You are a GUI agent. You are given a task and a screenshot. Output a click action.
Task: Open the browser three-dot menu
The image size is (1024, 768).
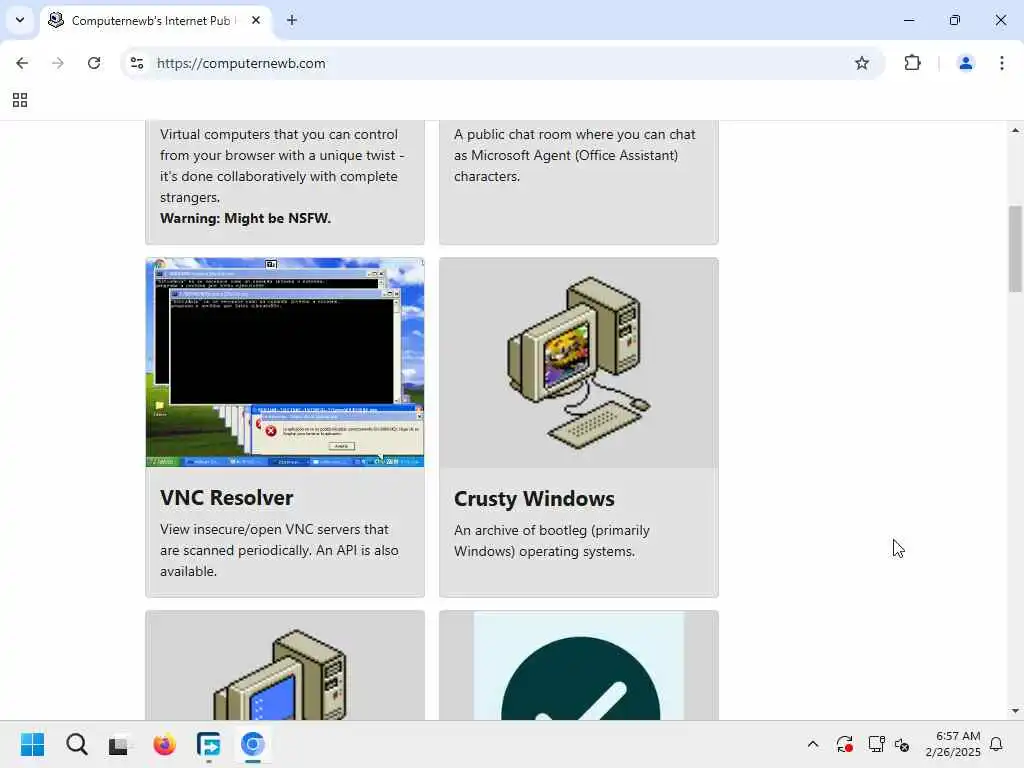1002,63
